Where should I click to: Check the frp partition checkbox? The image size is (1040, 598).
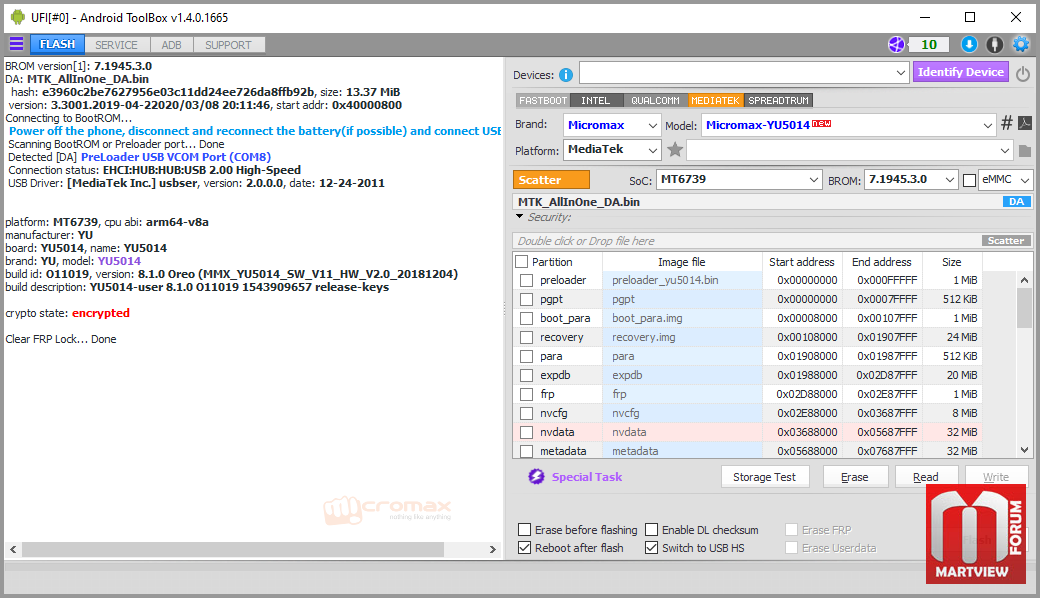coord(527,394)
